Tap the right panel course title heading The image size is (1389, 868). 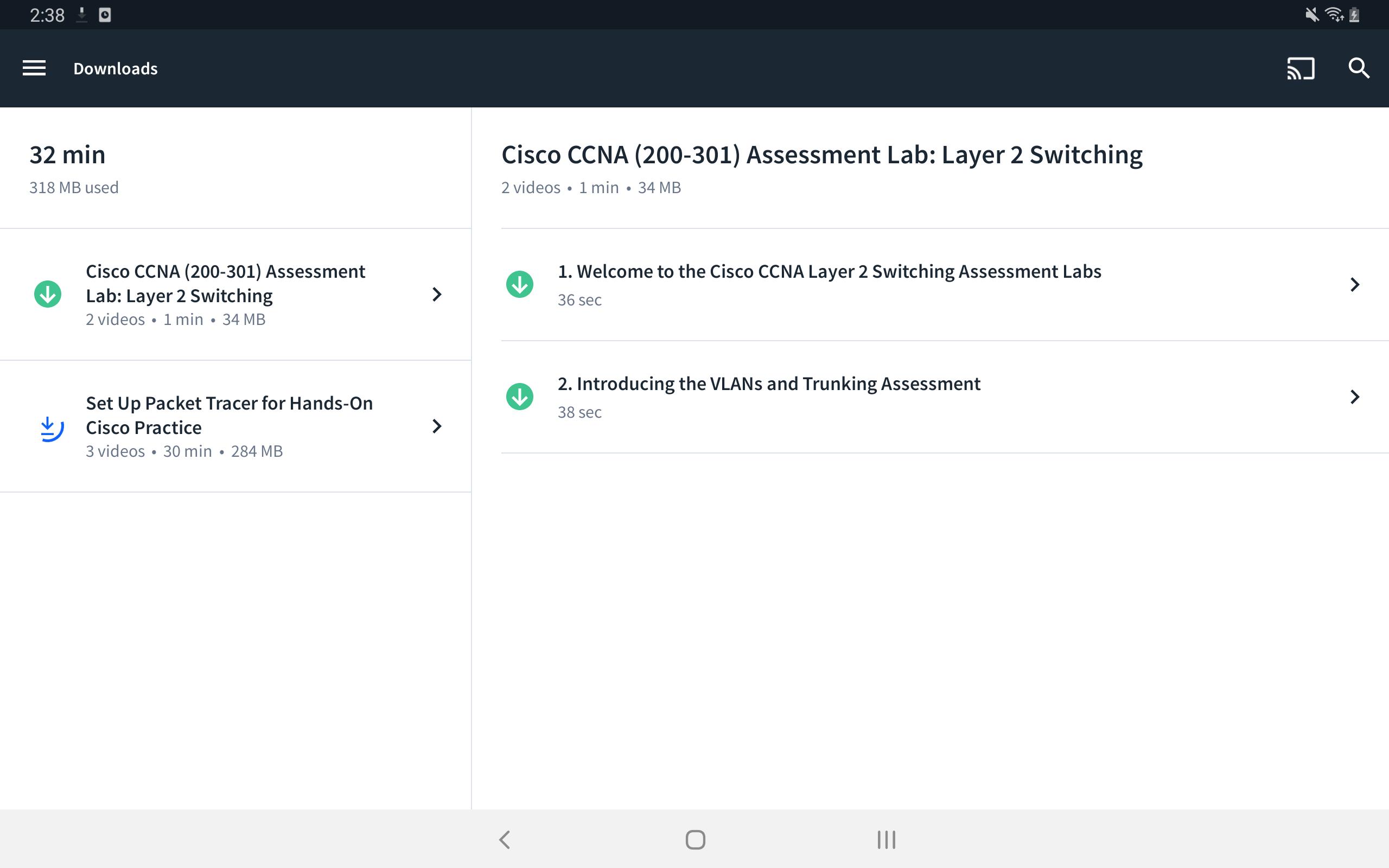(x=822, y=155)
